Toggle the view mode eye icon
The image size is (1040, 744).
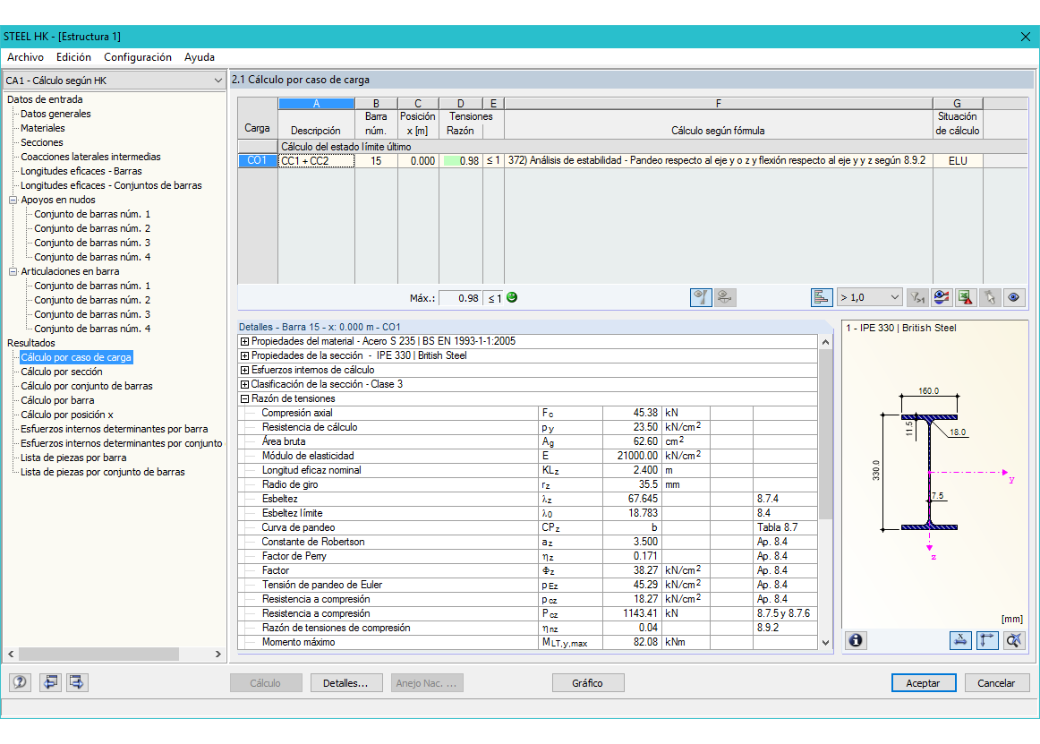coord(1014,298)
